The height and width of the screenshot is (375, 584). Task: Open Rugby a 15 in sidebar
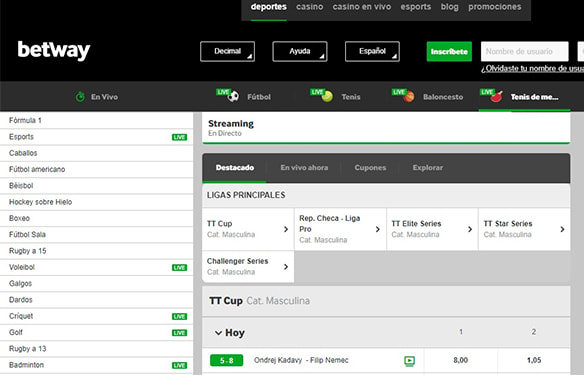point(96,251)
